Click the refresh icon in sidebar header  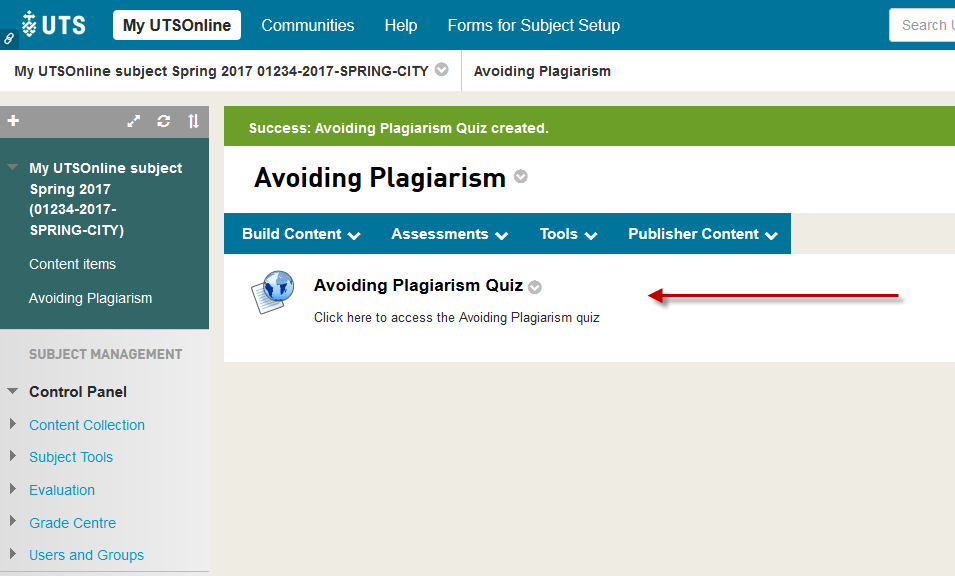[x=164, y=122]
